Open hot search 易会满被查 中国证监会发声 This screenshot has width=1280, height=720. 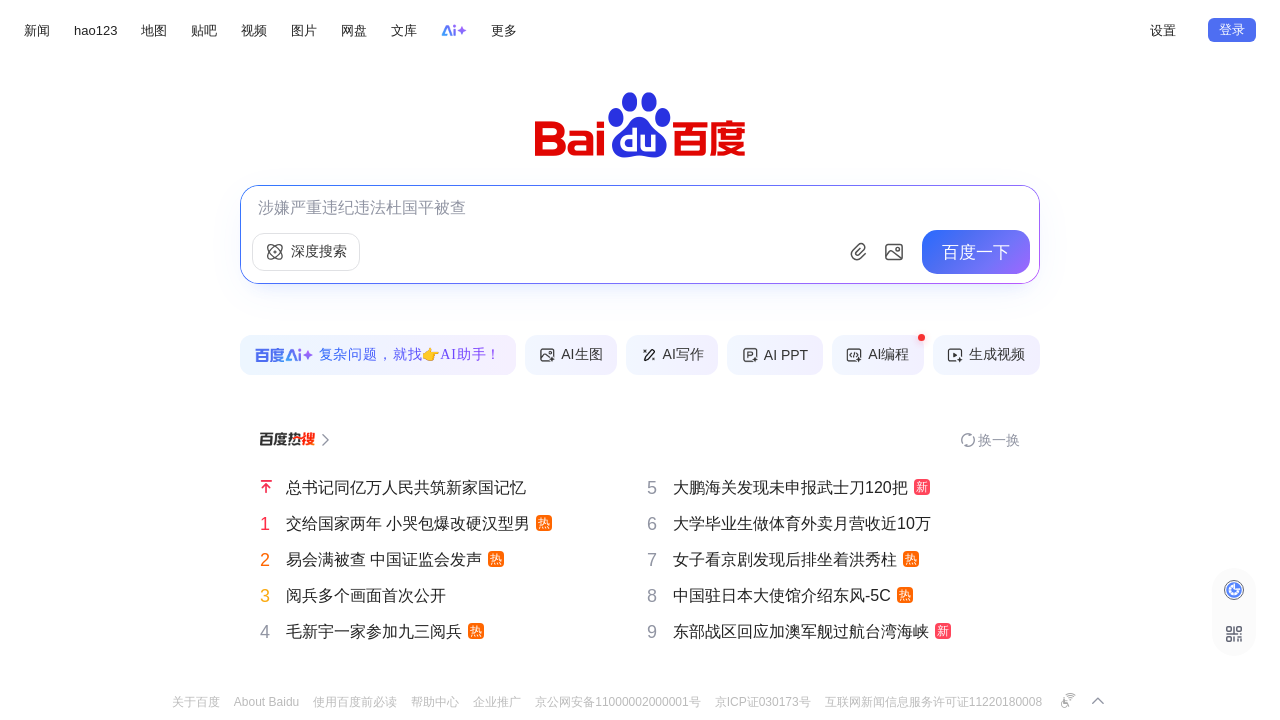coord(384,560)
